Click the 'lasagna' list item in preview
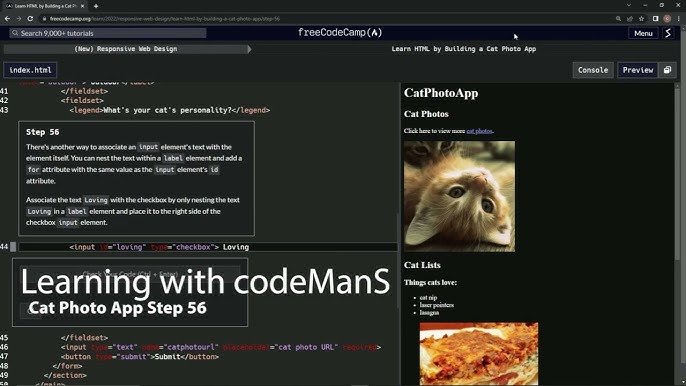The image size is (686, 386). 429,312
